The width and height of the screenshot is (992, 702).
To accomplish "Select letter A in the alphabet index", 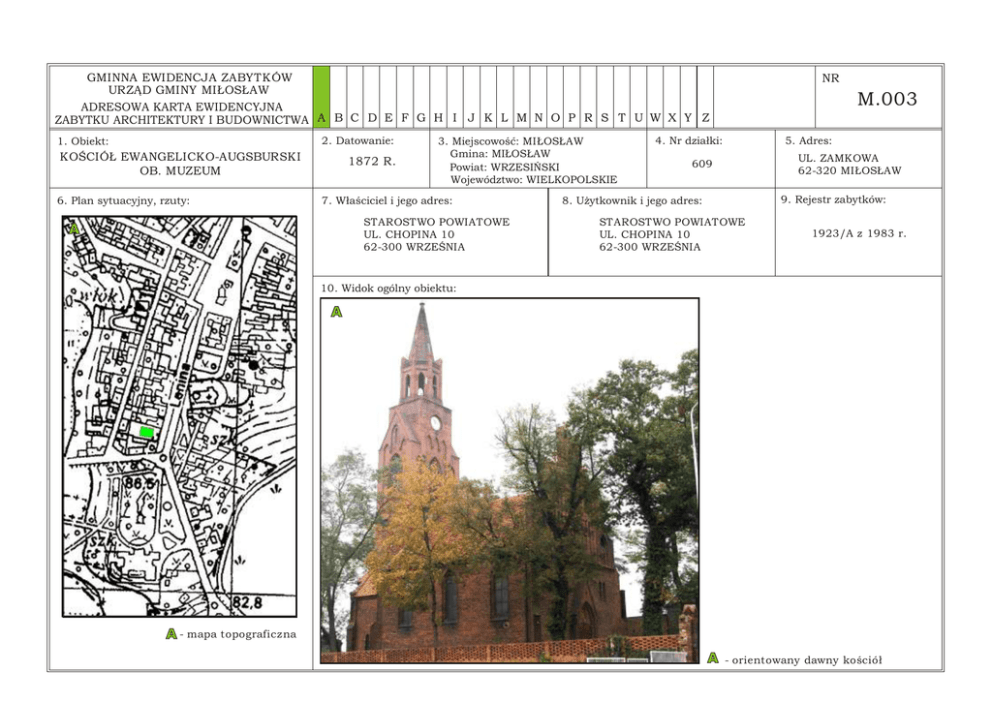I will [x=321, y=118].
